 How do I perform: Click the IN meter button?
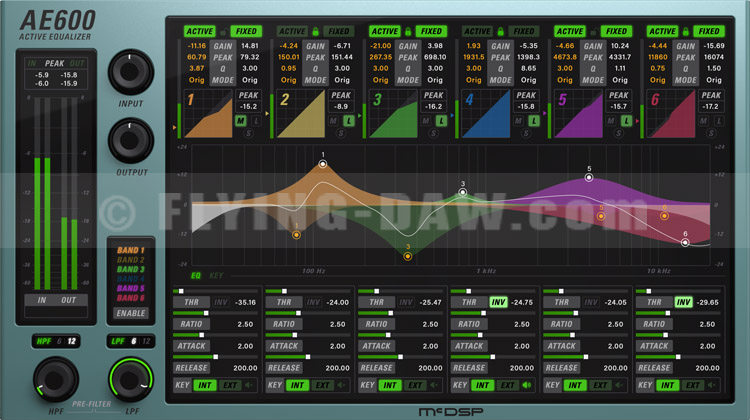[x=42, y=300]
